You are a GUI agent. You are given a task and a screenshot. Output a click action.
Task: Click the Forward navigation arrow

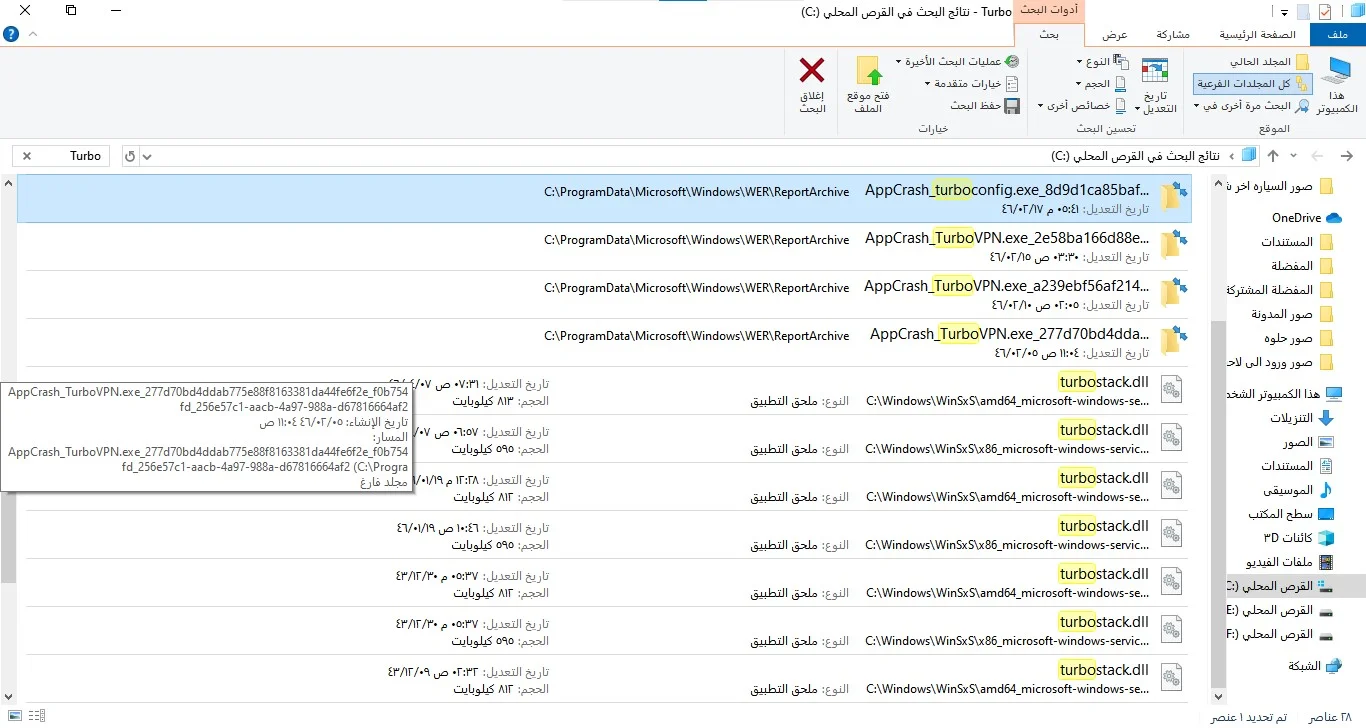(x=1317, y=156)
